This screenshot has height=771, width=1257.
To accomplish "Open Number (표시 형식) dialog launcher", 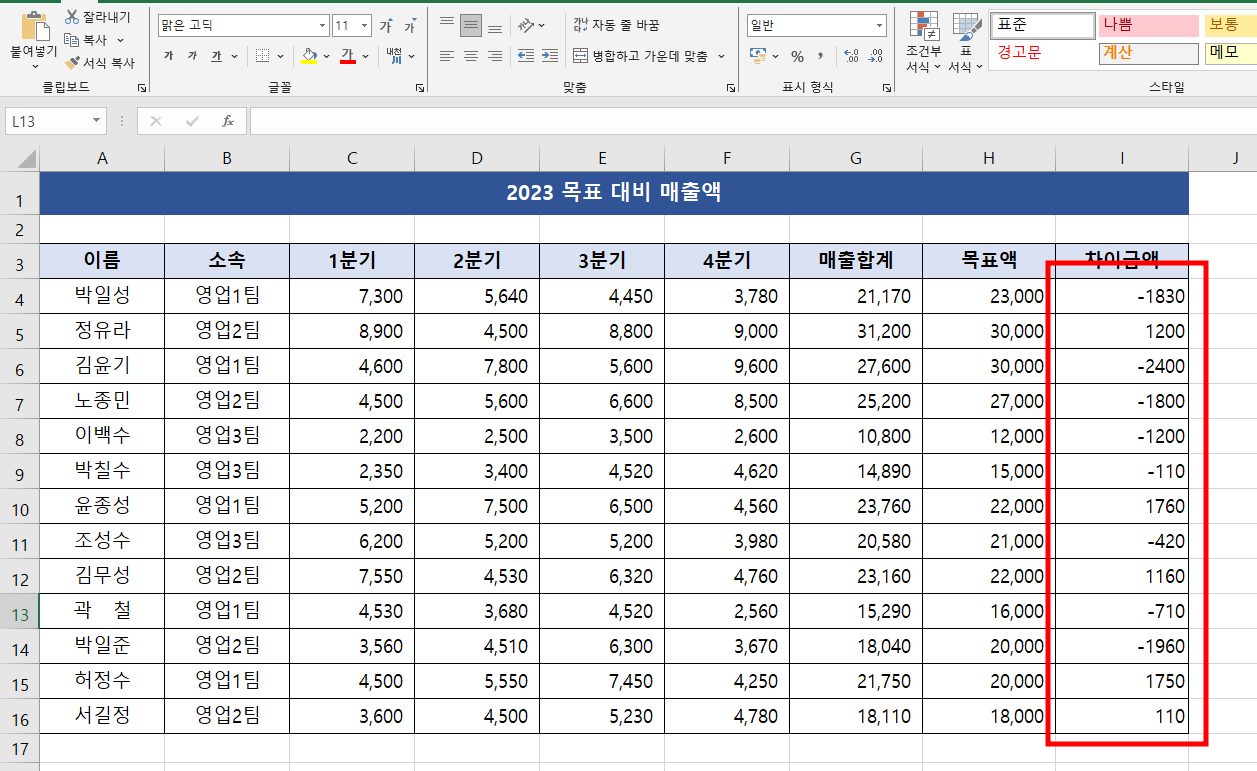I will coord(887,88).
